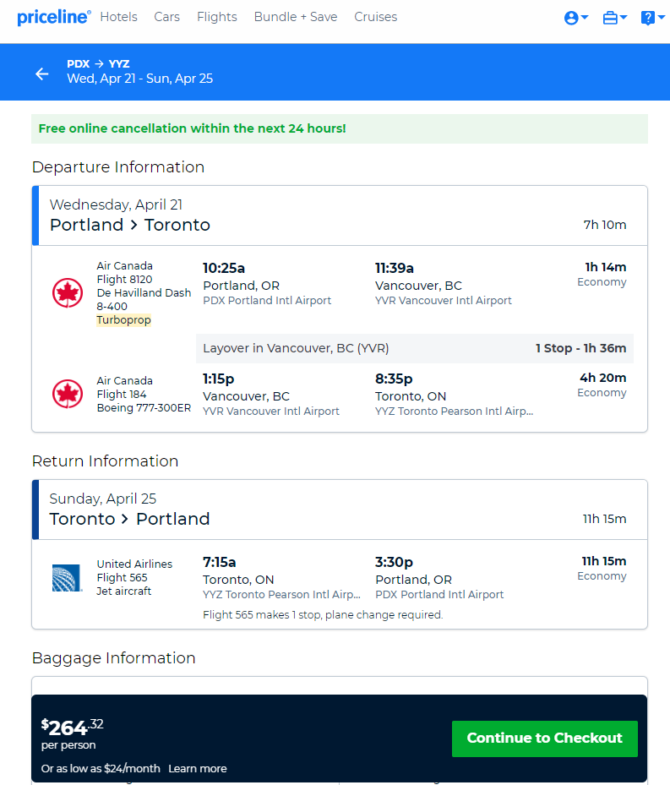Click the priceline logo
Viewport: 670px width, 785px height.
(x=54, y=17)
